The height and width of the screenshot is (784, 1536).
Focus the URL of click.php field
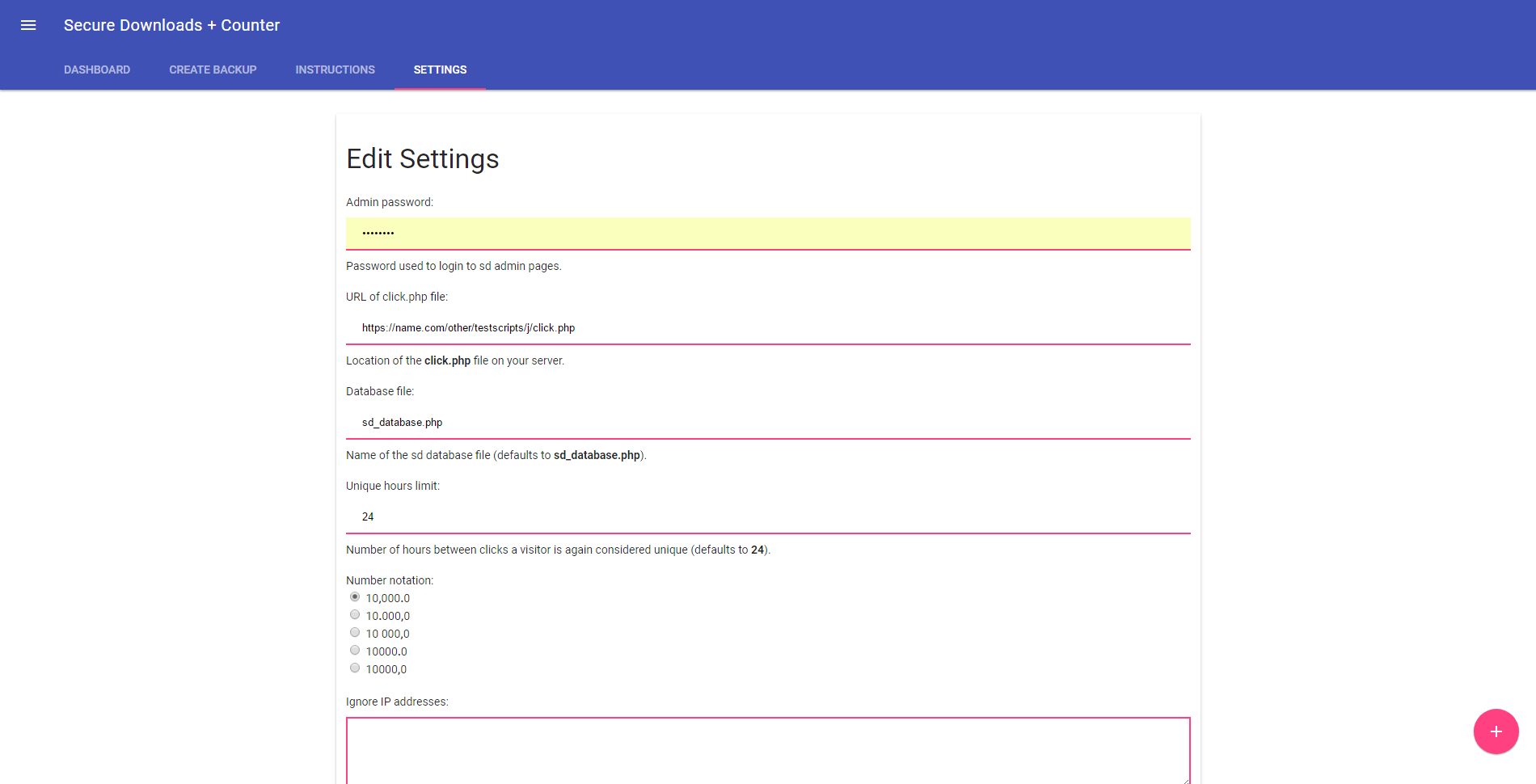(x=768, y=327)
